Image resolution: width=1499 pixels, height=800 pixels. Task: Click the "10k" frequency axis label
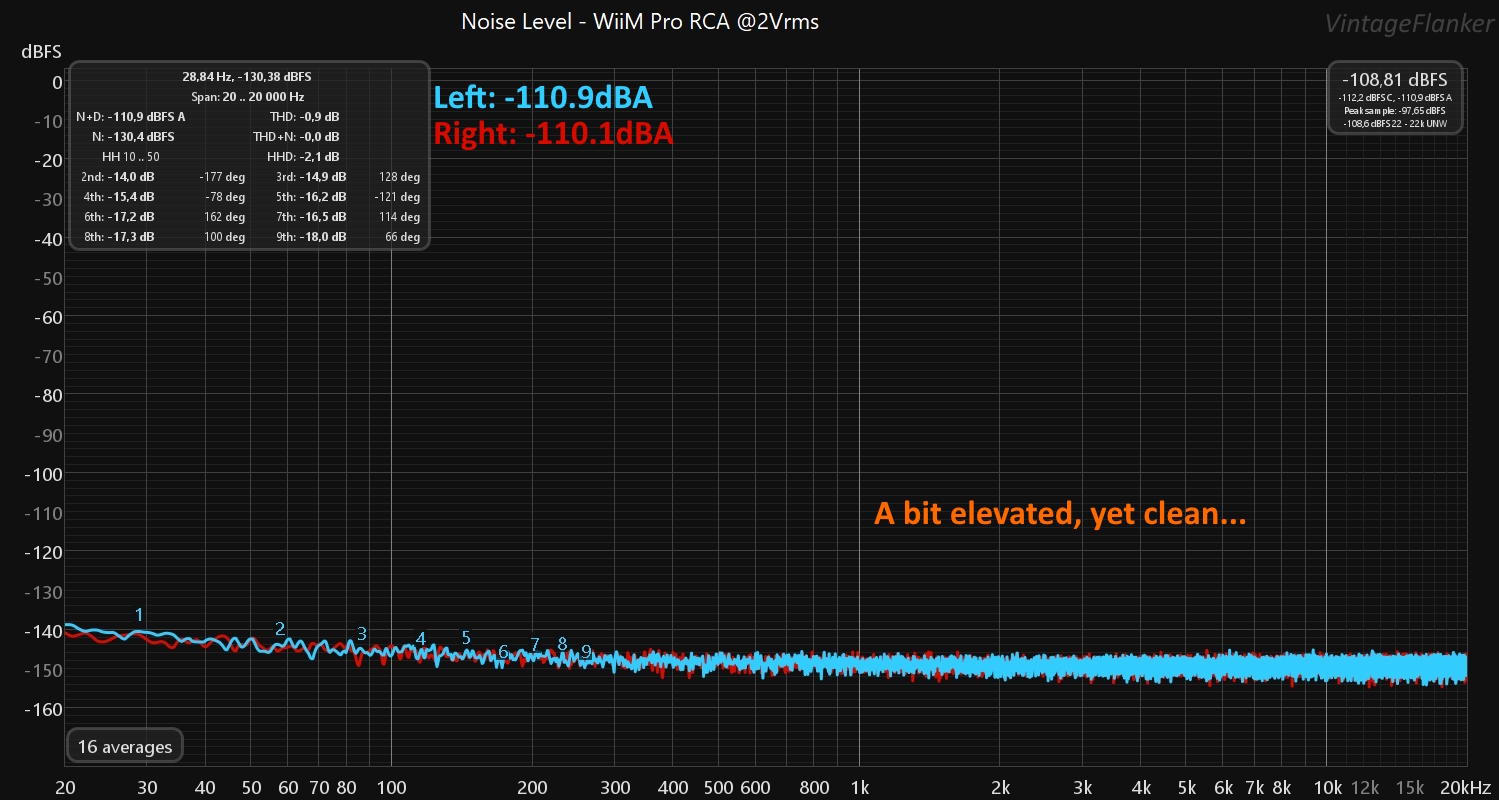click(x=1327, y=786)
